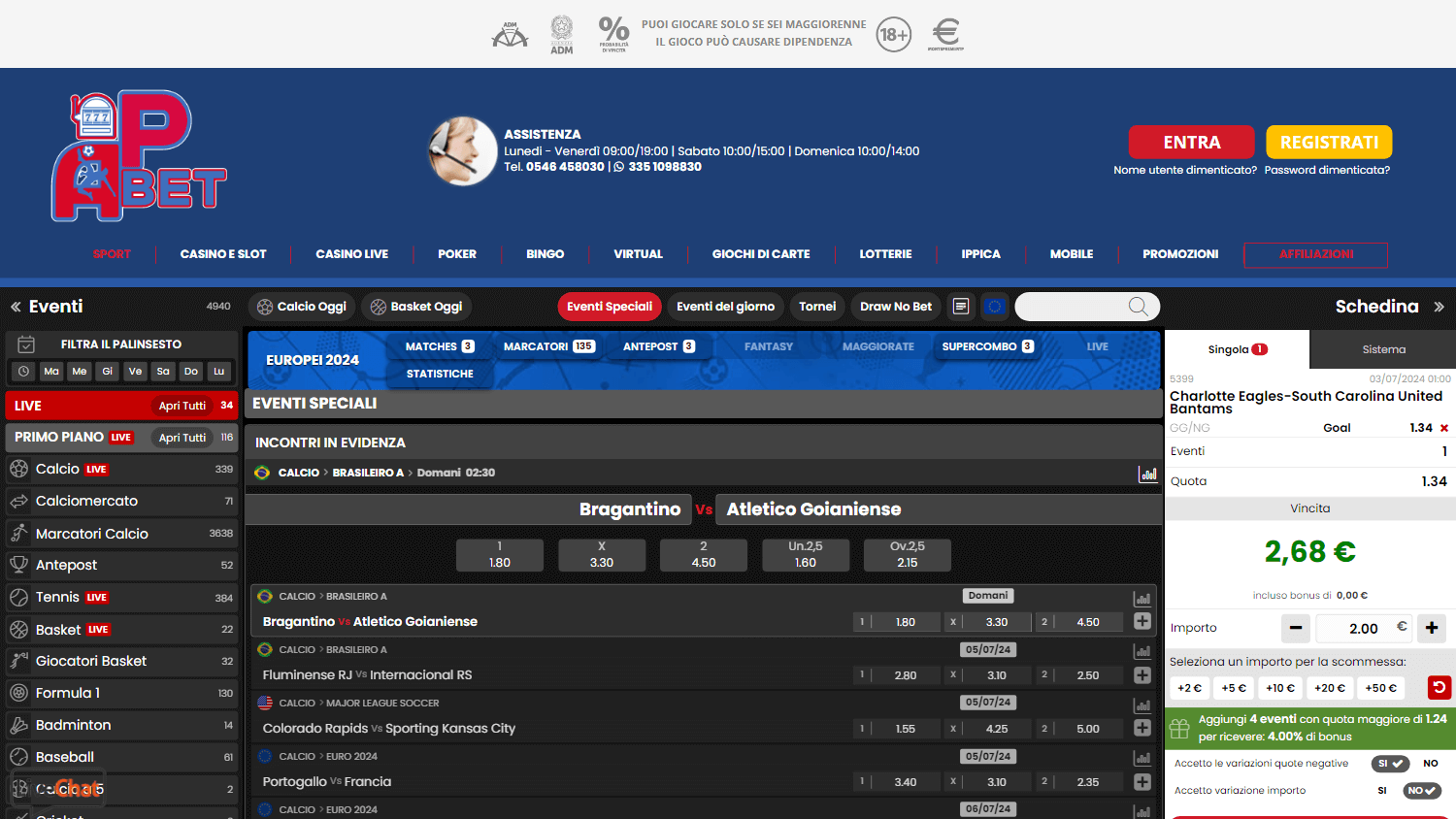
Task: Collapse the Schedina panel with double chevron
Action: click(1439, 307)
